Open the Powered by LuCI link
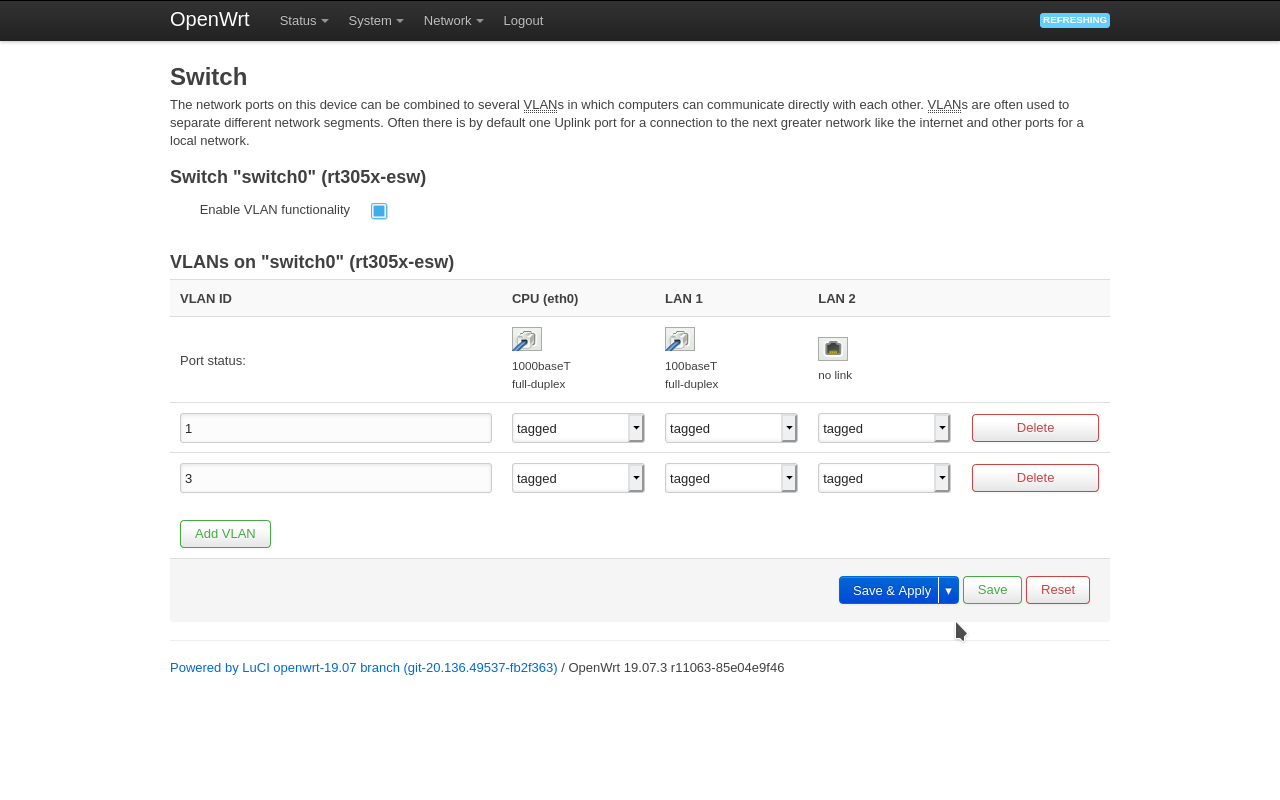Viewport: 1280px width, 800px height. point(364,667)
